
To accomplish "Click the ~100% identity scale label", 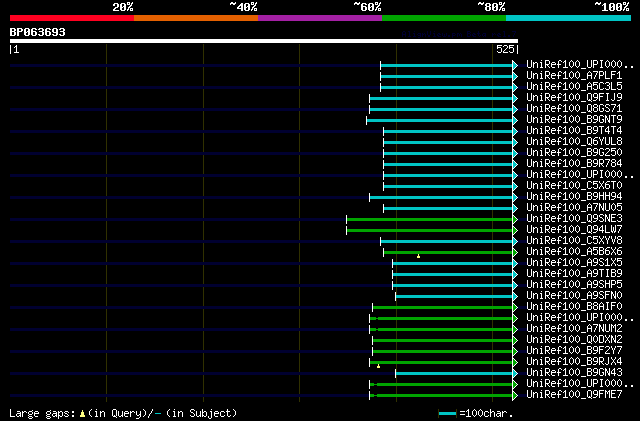I will pyautogui.click(x=612, y=7).
